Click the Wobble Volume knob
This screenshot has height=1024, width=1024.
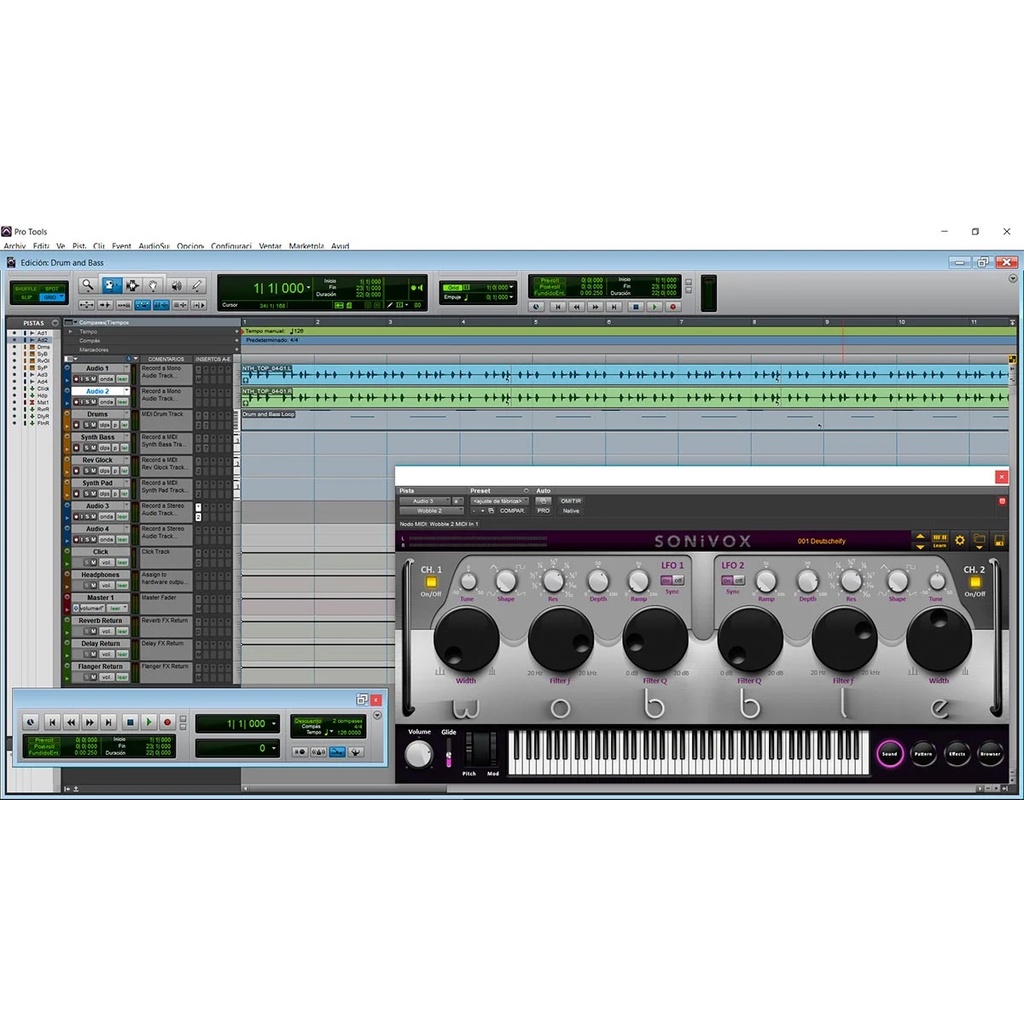click(419, 754)
